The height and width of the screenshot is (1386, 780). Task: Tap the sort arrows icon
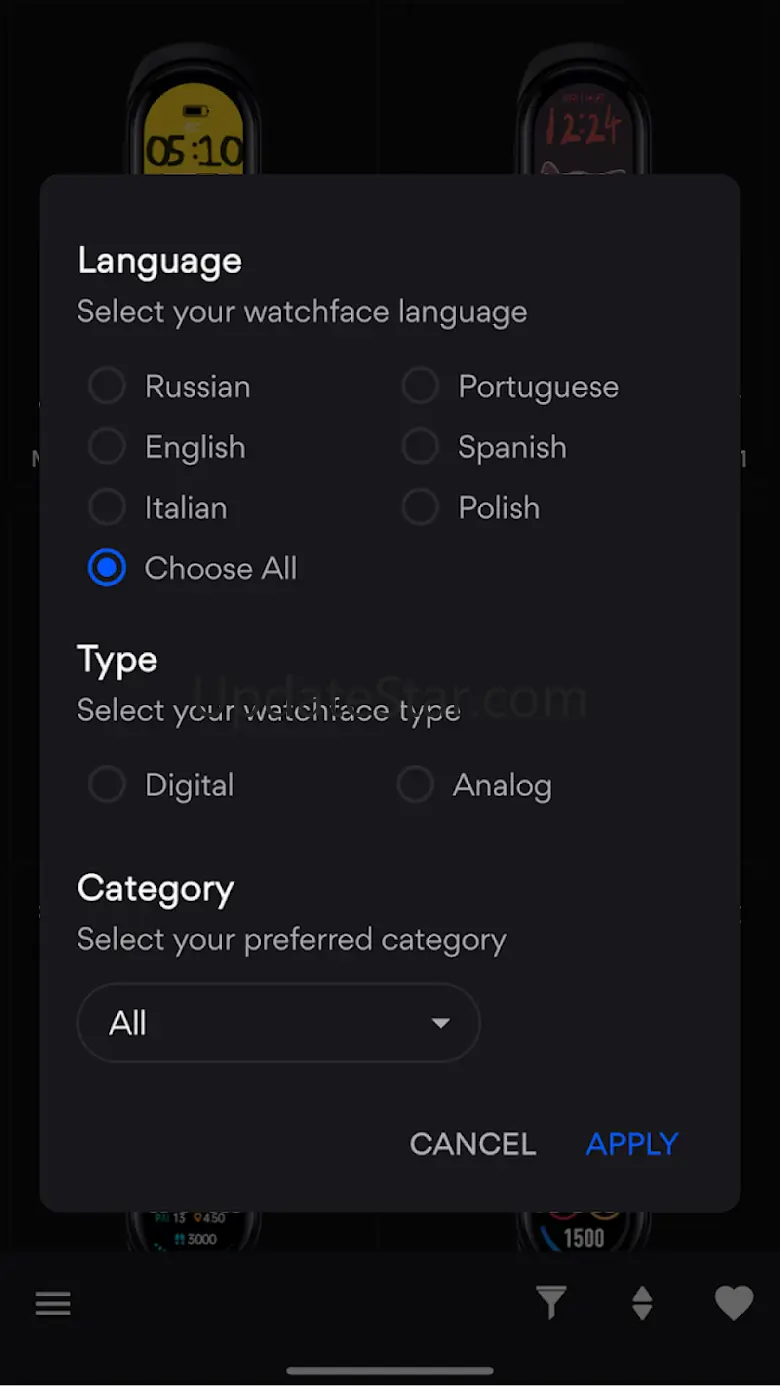tap(642, 1303)
